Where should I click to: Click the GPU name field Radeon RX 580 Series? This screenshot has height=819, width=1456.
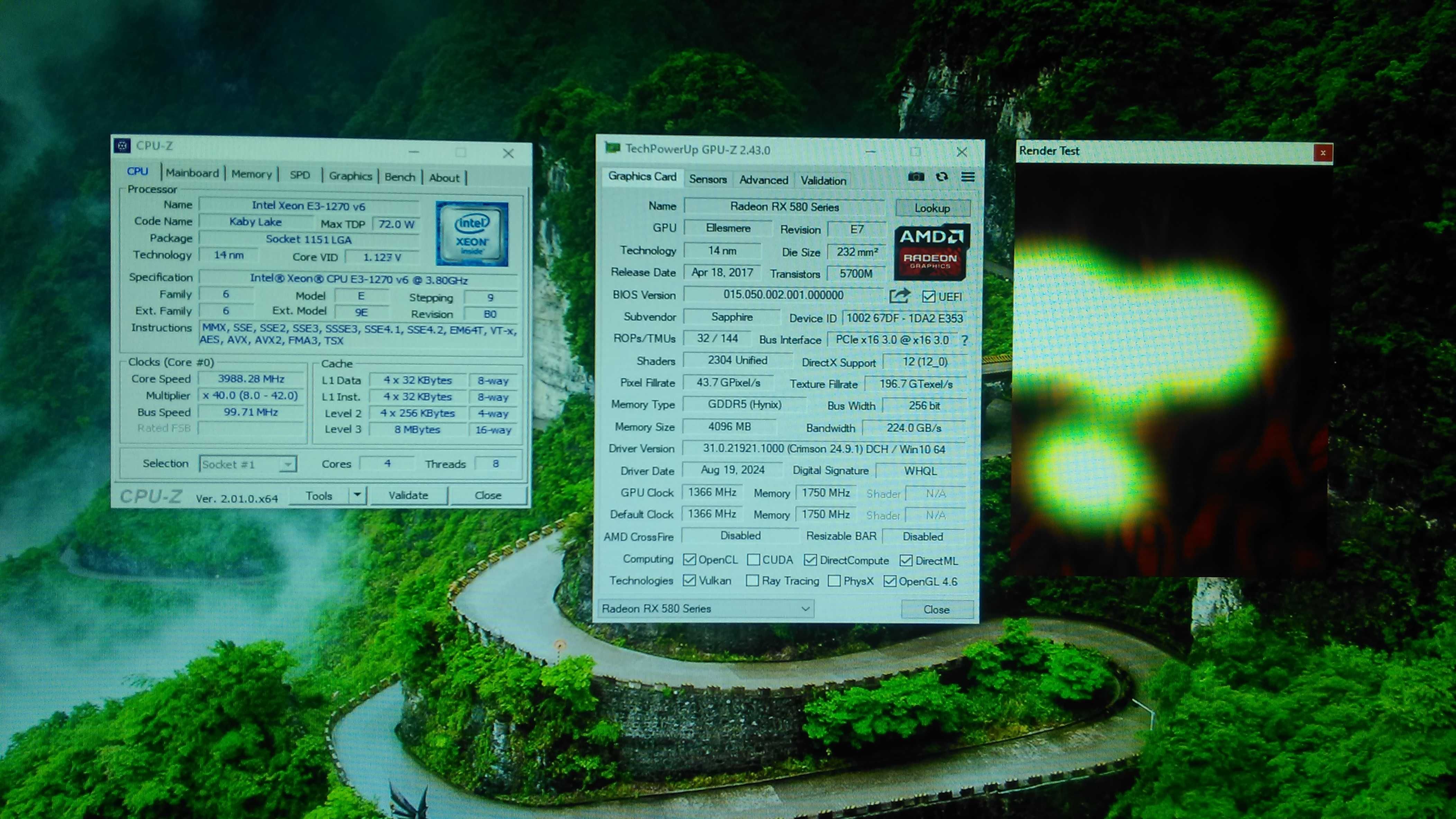pos(784,207)
